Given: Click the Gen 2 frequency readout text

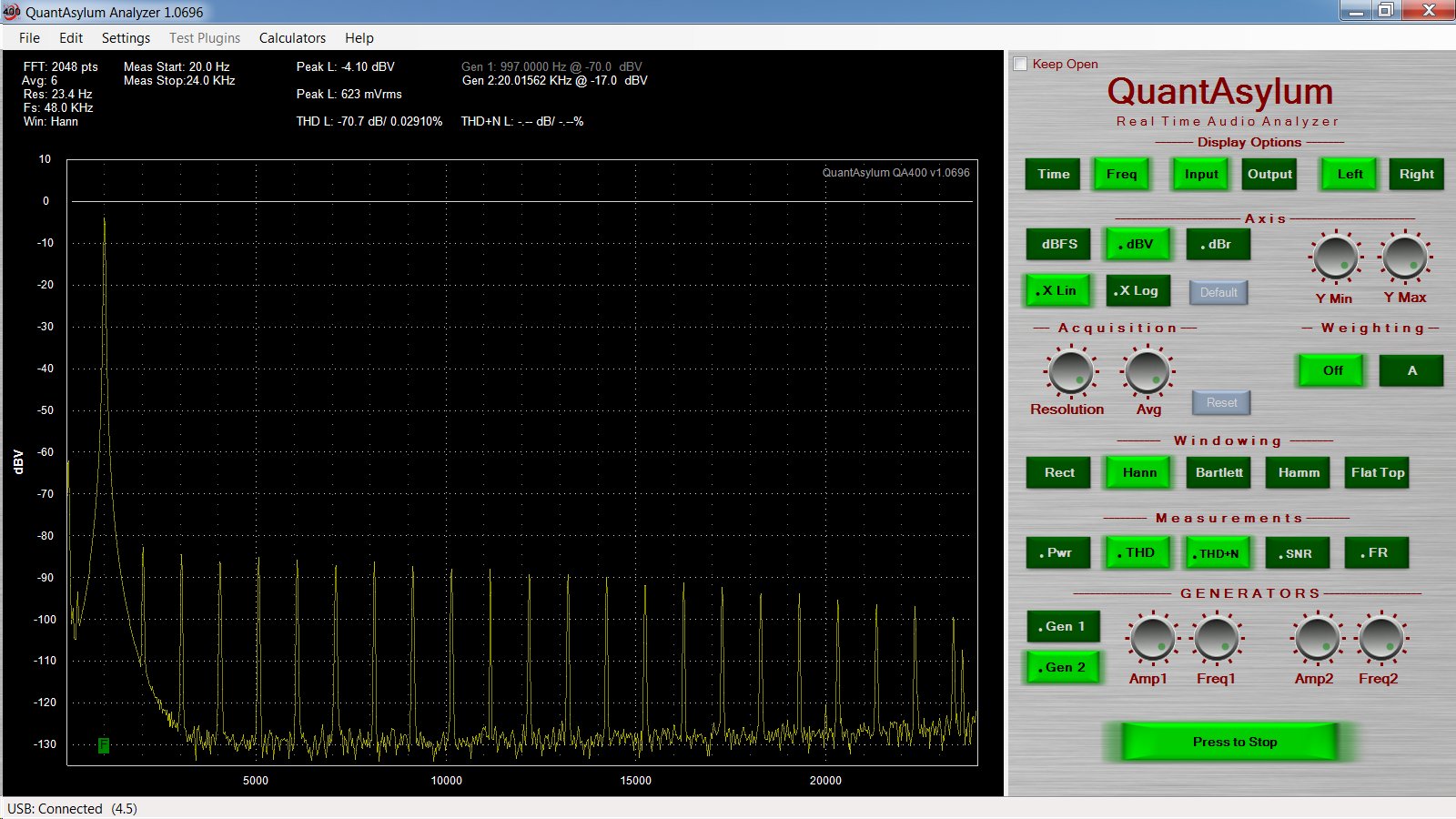Looking at the screenshot, I should (x=555, y=80).
